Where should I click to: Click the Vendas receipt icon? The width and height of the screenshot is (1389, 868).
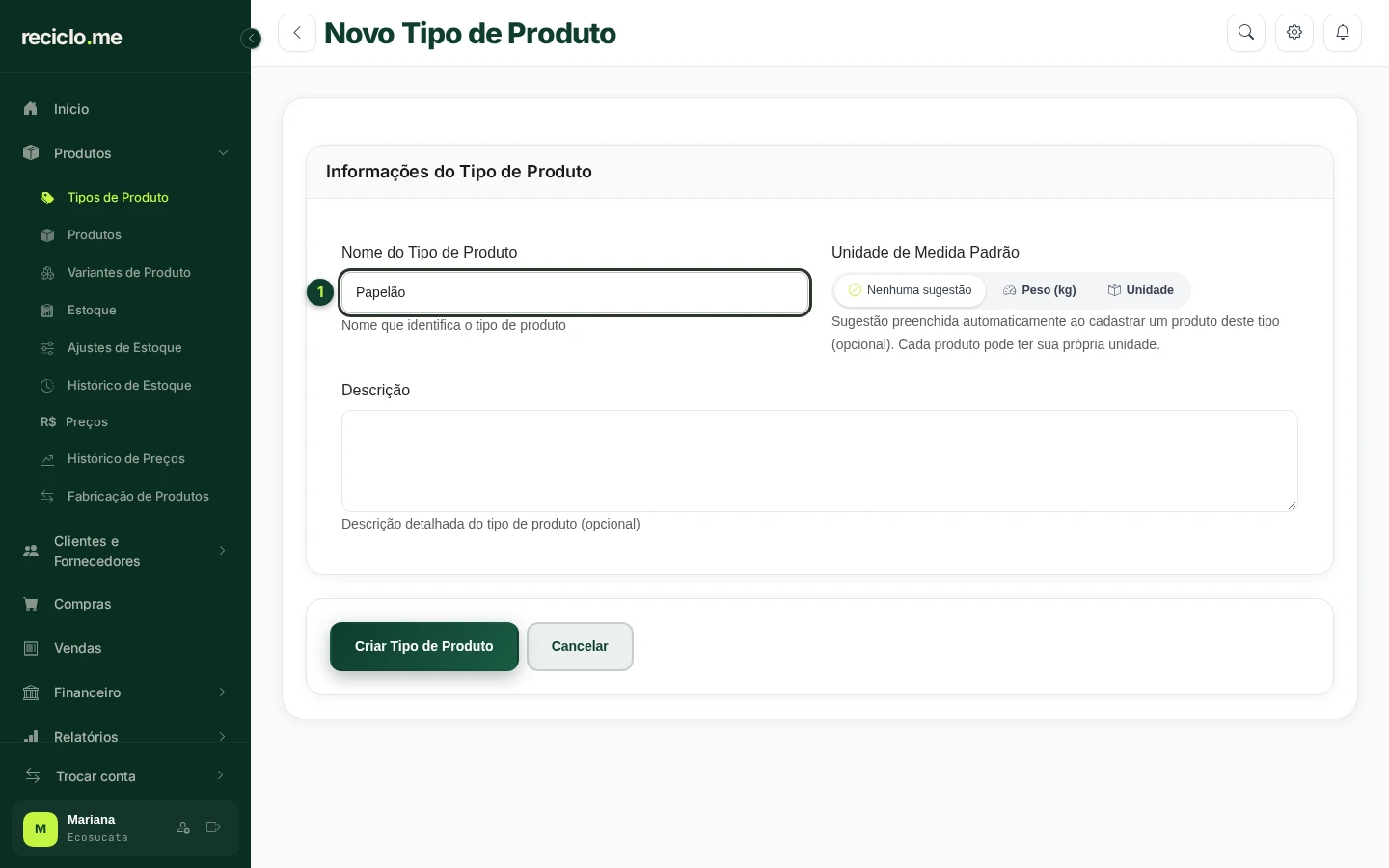click(x=31, y=649)
